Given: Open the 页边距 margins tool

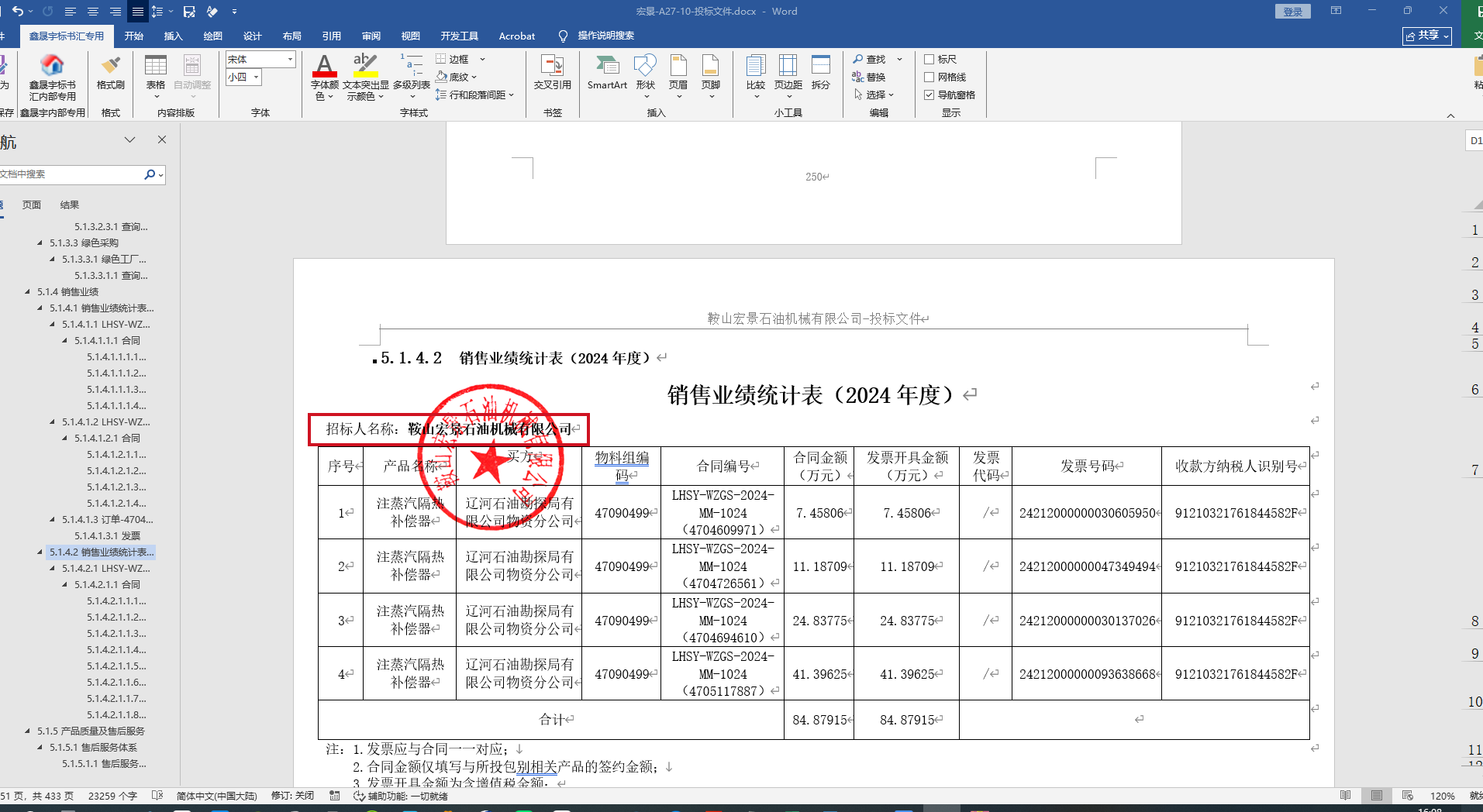Looking at the screenshot, I should (788, 77).
